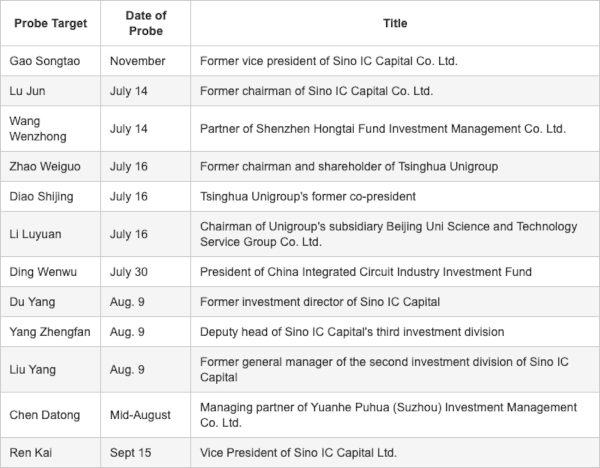Select the Gao Songtao name cell
The image size is (600, 468).
[x=44, y=61]
